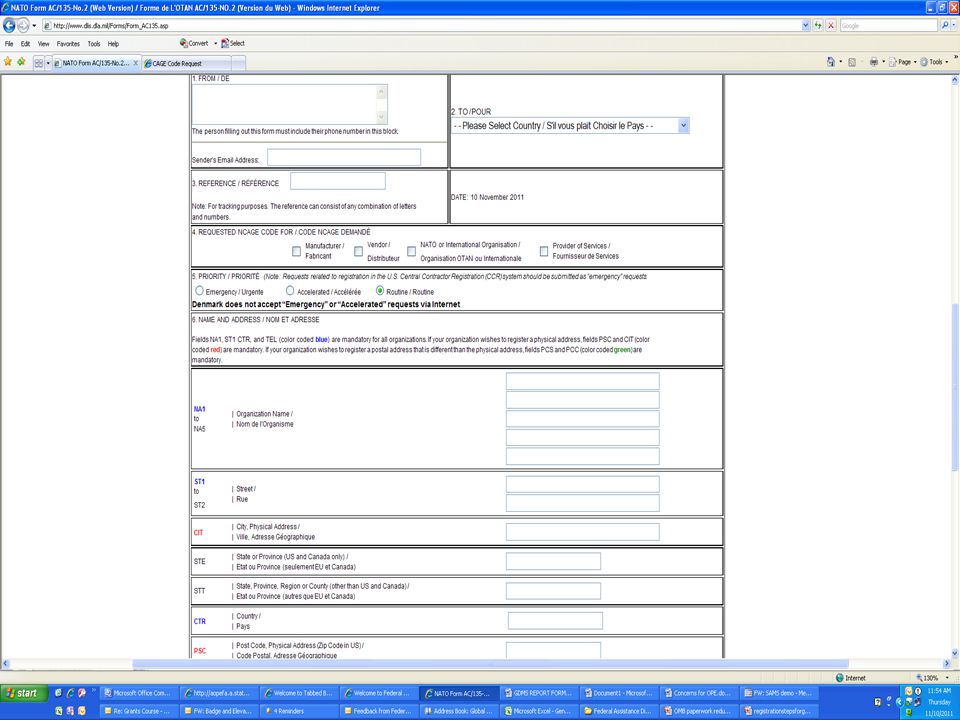The width and height of the screenshot is (960, 720).
Task: Check NATO or International Organisation box
Action: [x=411, y=252]
